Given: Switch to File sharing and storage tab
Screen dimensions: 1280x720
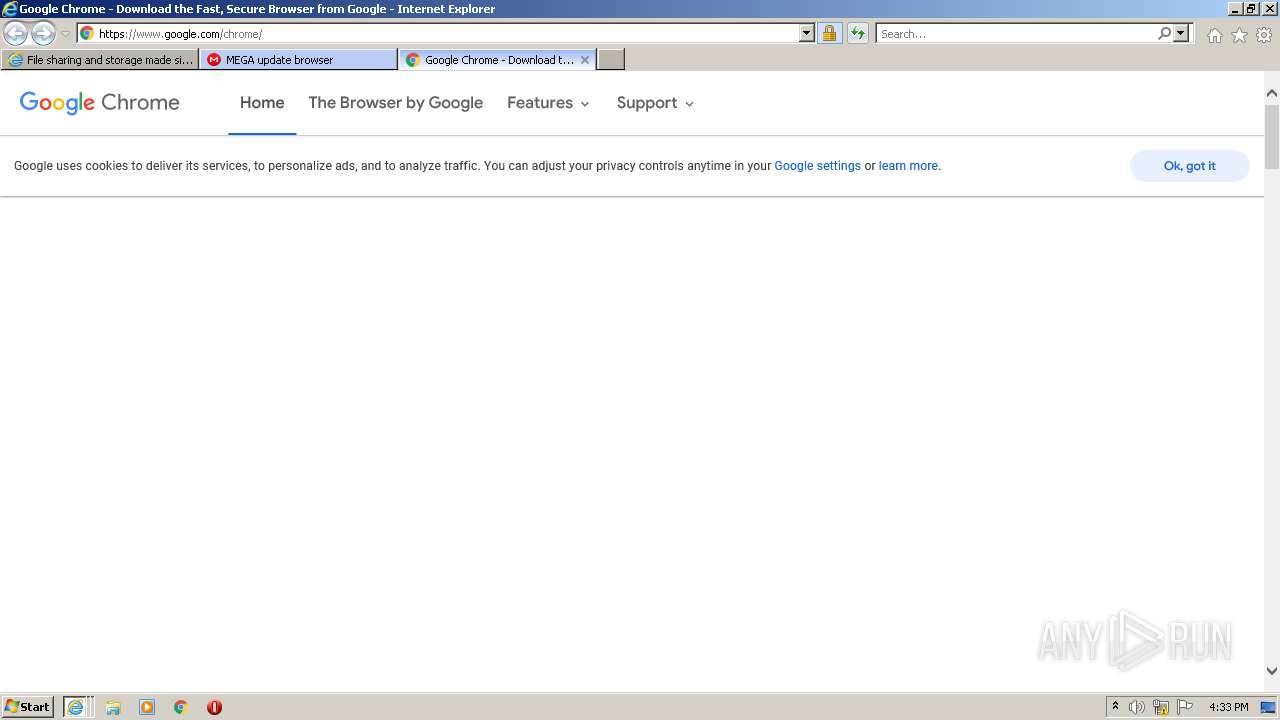Looking at the screenshot, I should [100, 60].
